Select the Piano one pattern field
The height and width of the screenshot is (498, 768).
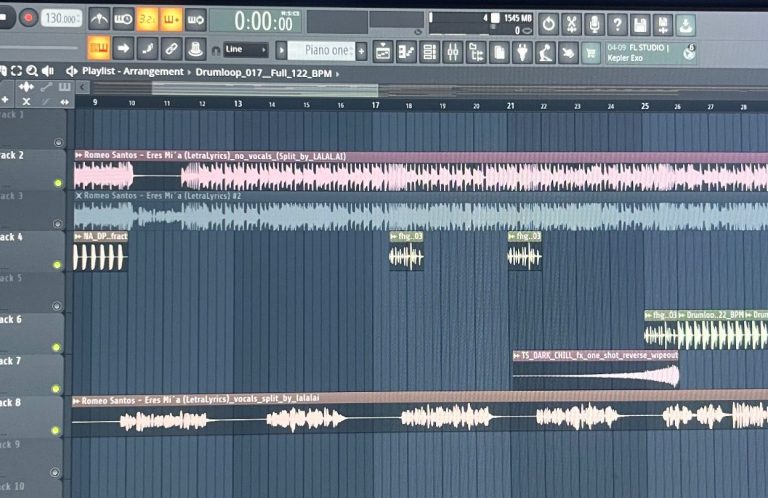(x=321, y=50)
